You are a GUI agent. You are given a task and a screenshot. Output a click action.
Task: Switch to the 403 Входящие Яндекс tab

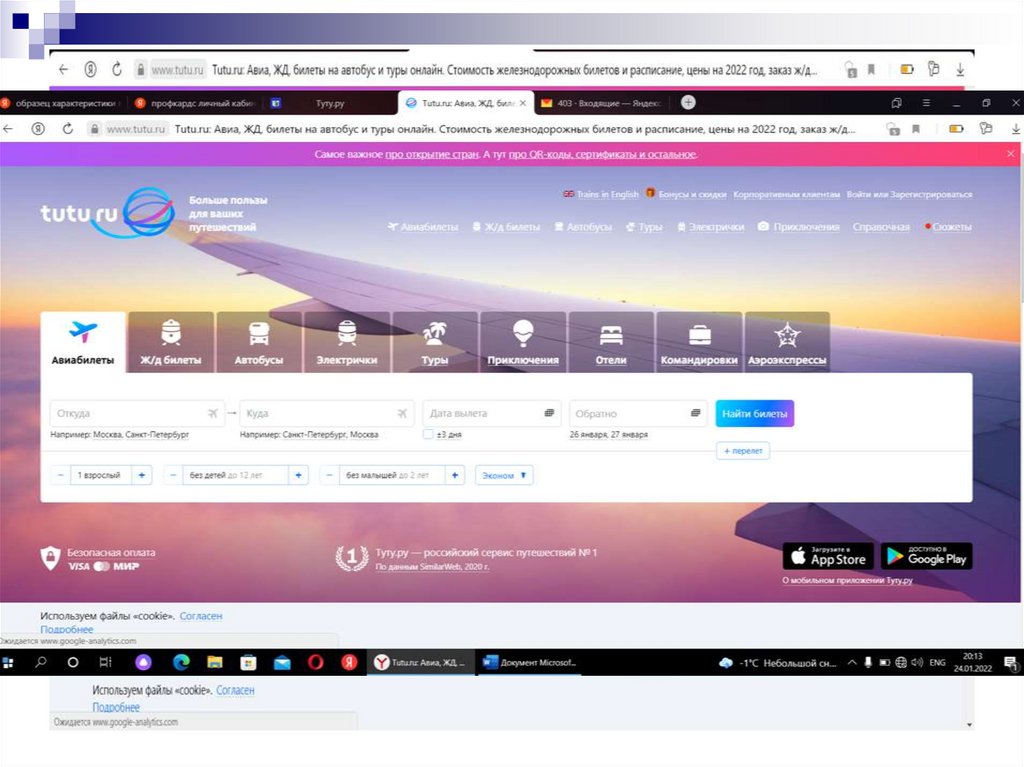(601, 103)
